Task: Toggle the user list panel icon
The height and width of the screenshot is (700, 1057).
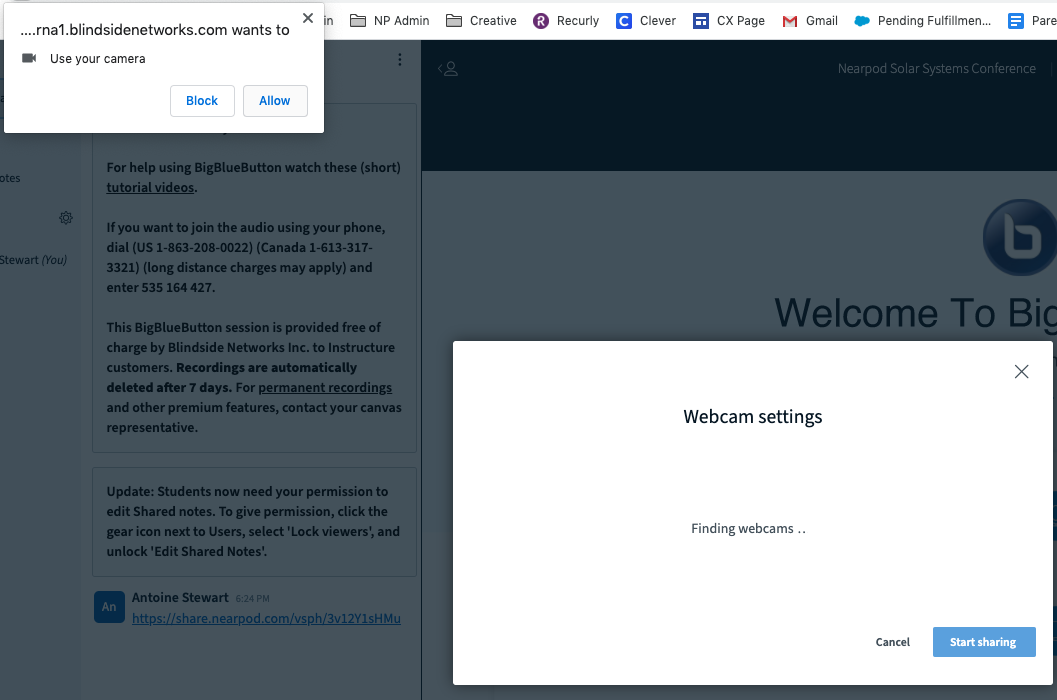Action: coord(449,69)
